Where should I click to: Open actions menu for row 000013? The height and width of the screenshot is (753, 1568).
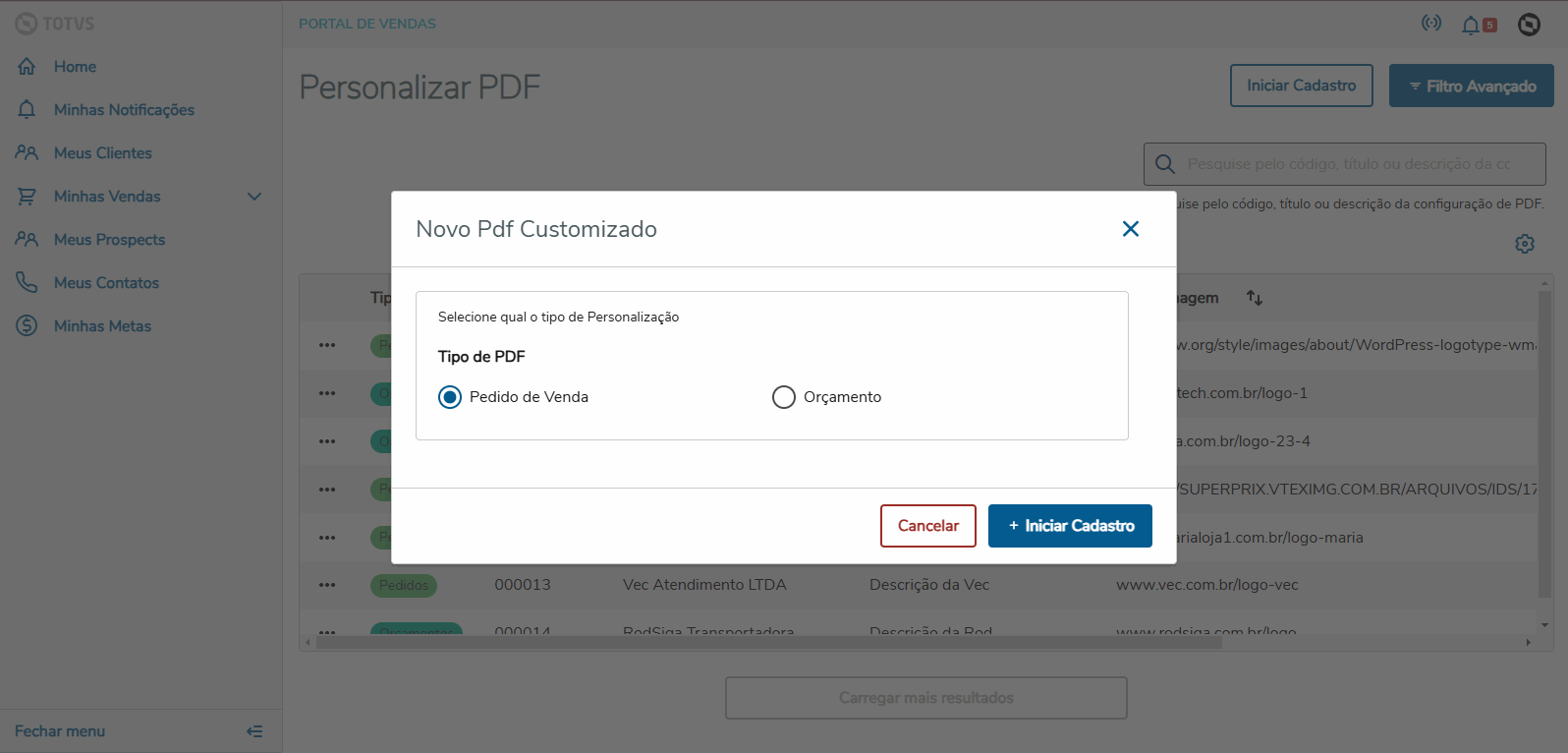tap(327, 585)
